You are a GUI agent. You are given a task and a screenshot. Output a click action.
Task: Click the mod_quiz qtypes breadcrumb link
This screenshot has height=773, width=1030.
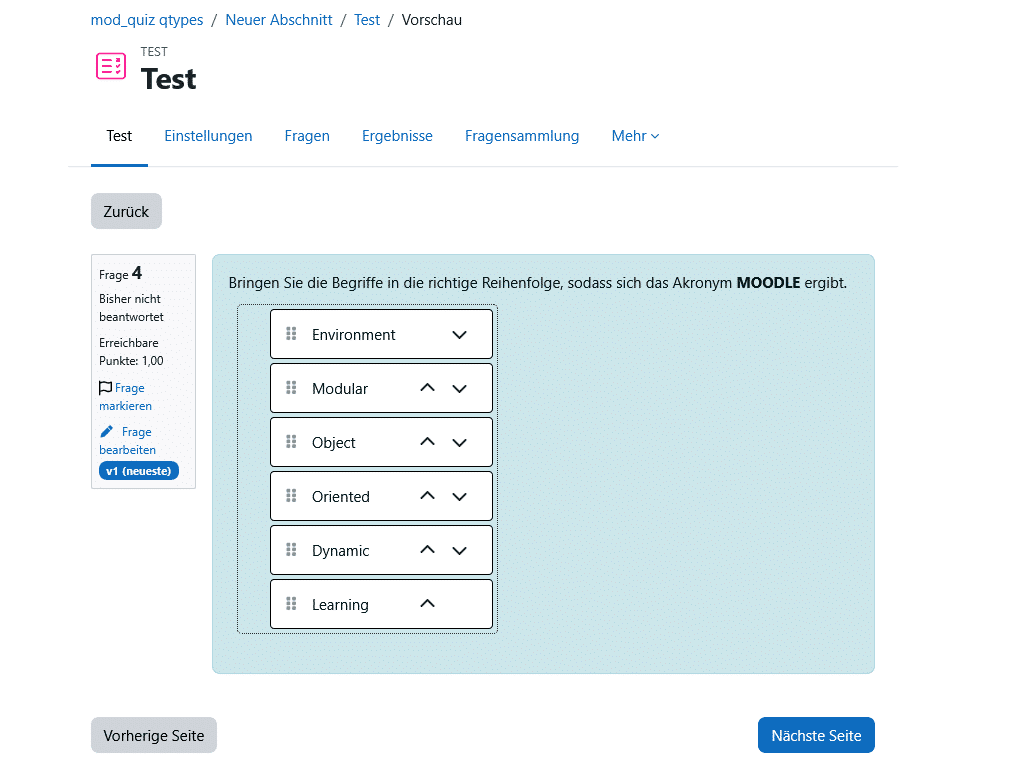point(147,20)
